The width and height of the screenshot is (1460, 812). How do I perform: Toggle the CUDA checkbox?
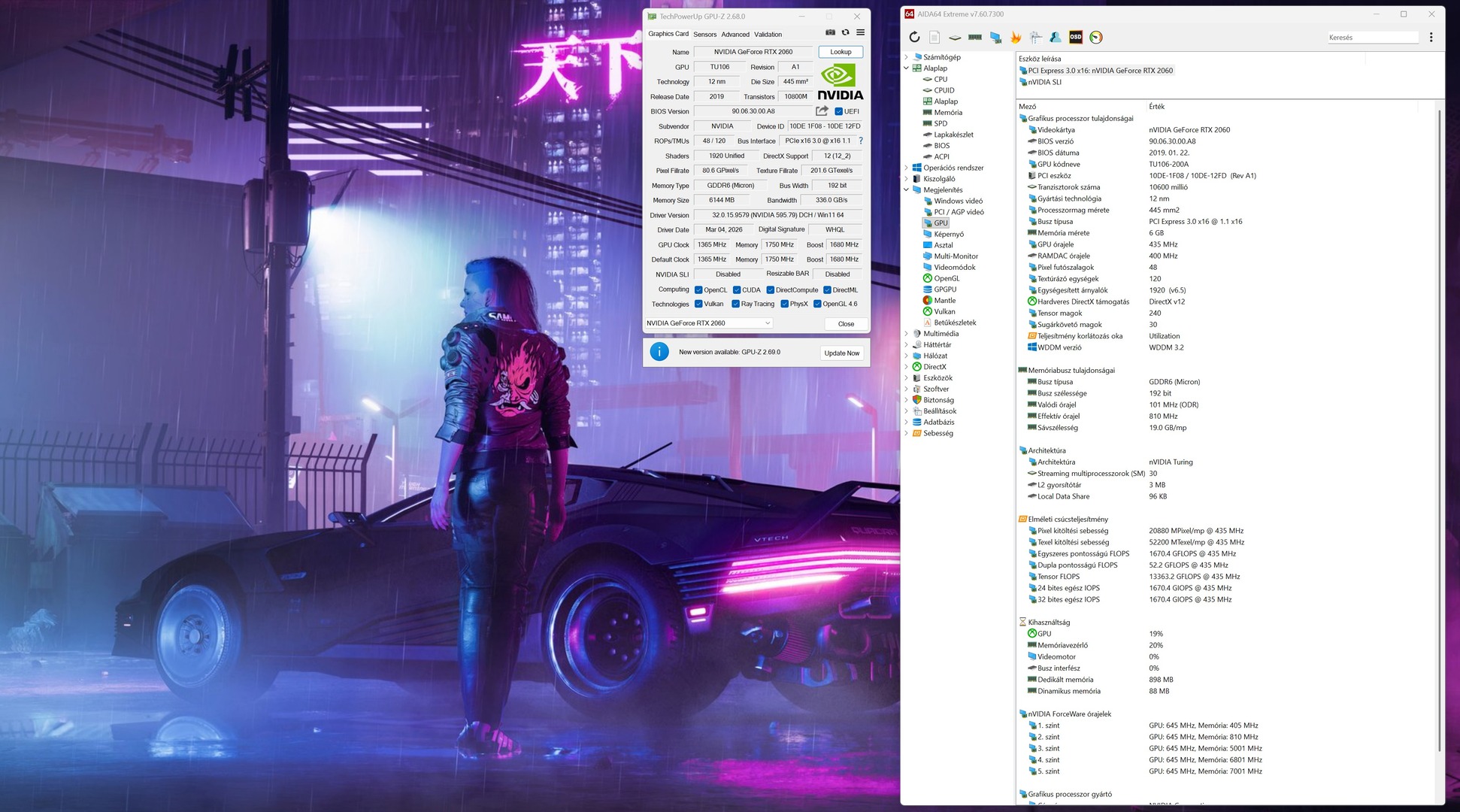737,290
